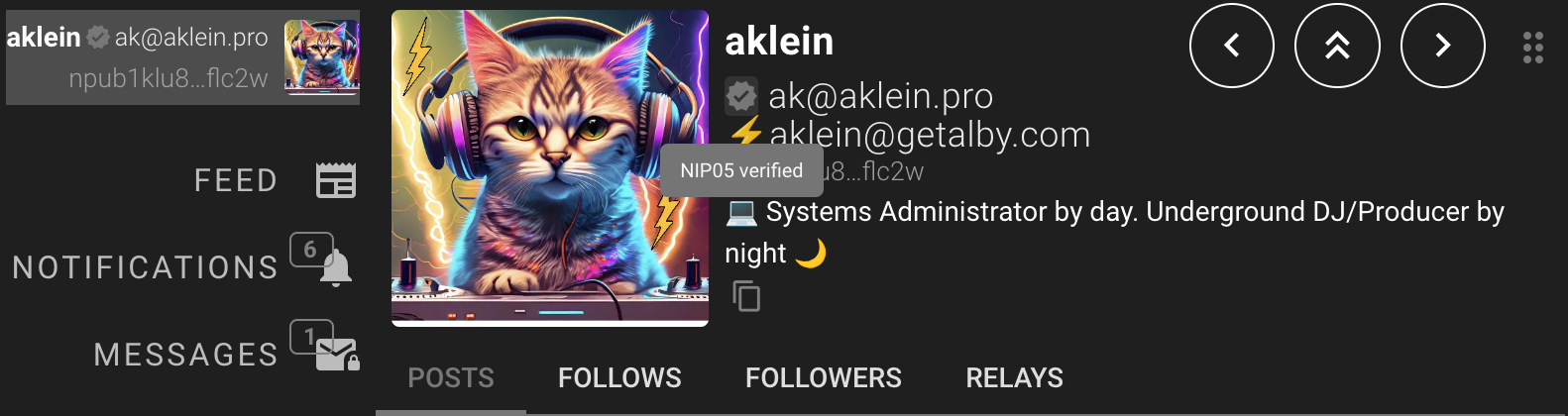
Task: Select the Relays tab
Action: 1014,377
